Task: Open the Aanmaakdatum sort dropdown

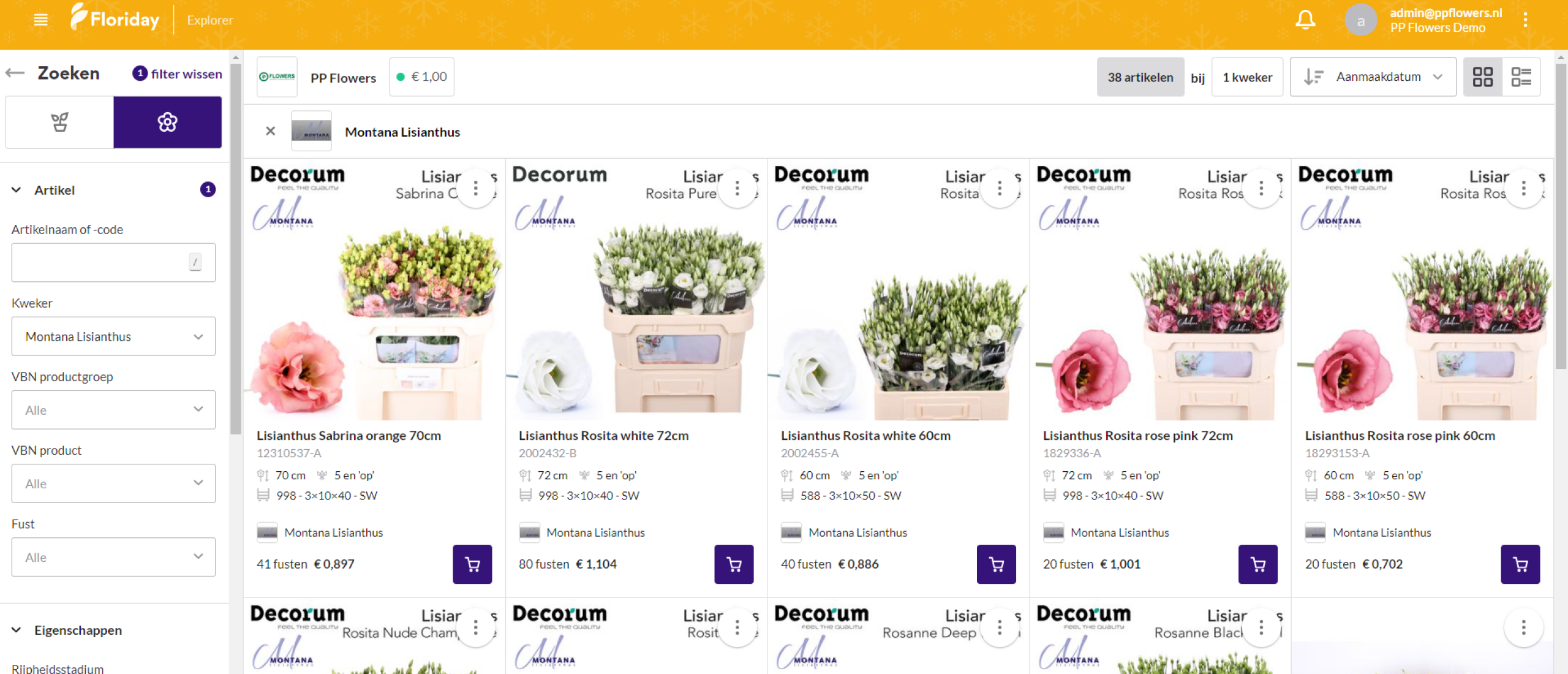Action: (x=1373, y=77)
